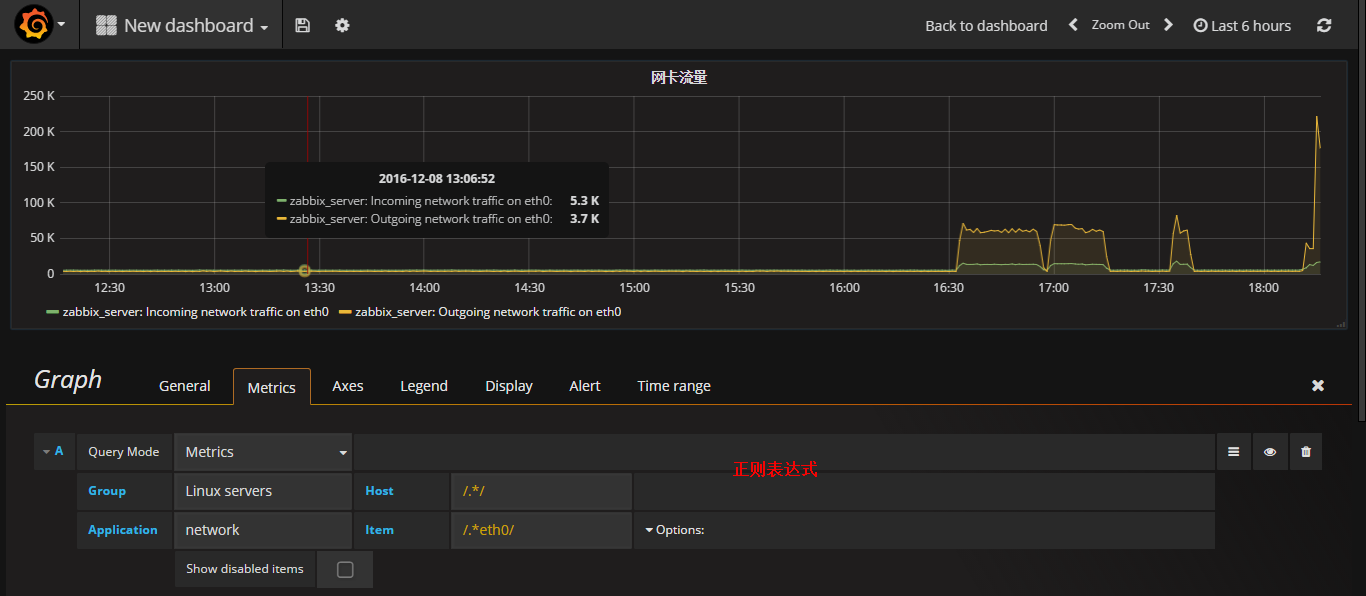Close the graph editor with X
Image resolution: width=1366 pixels, height=596 pixels.
tap(1318, 385)
